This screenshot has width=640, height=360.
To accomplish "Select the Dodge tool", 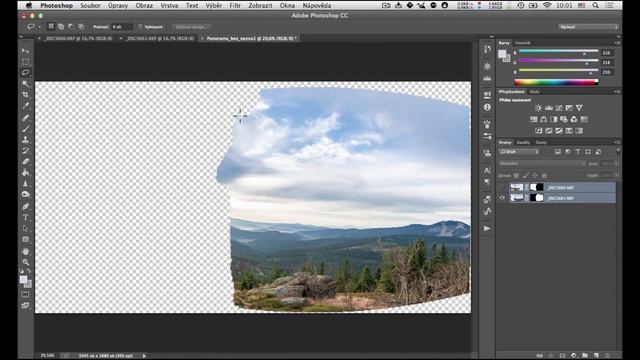I will (26, 195).
